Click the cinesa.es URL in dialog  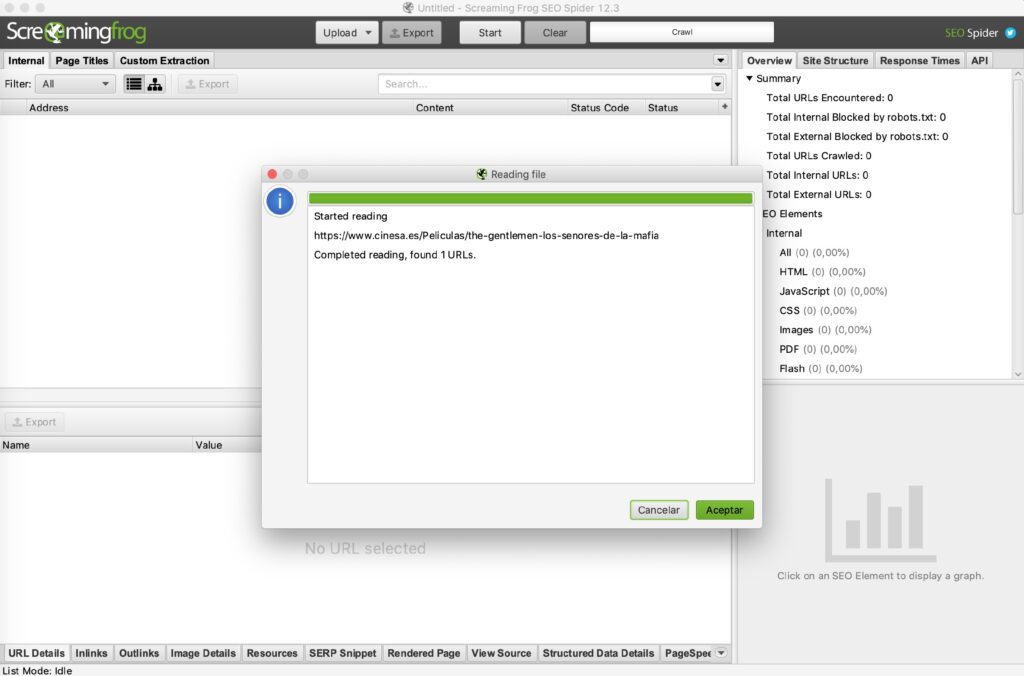[486, 235]
